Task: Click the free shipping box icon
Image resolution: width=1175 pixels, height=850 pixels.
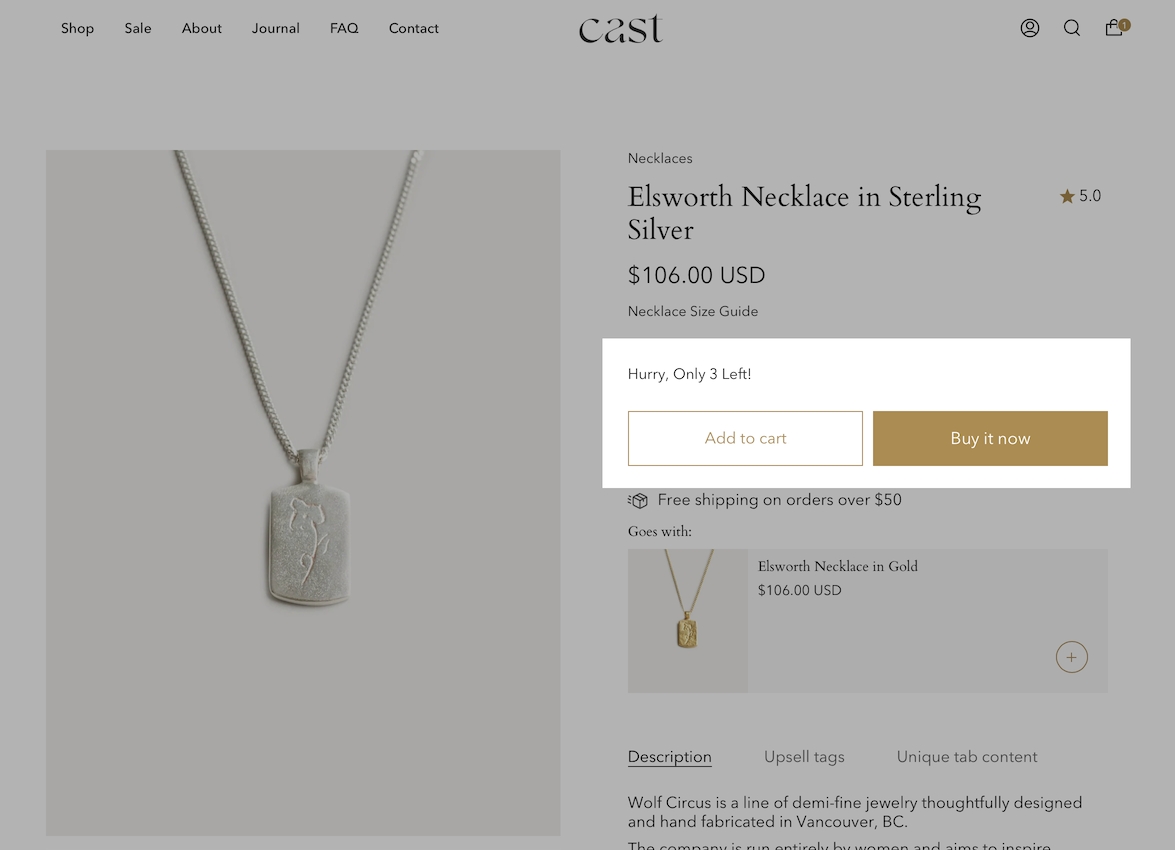Action: point(638,500)
